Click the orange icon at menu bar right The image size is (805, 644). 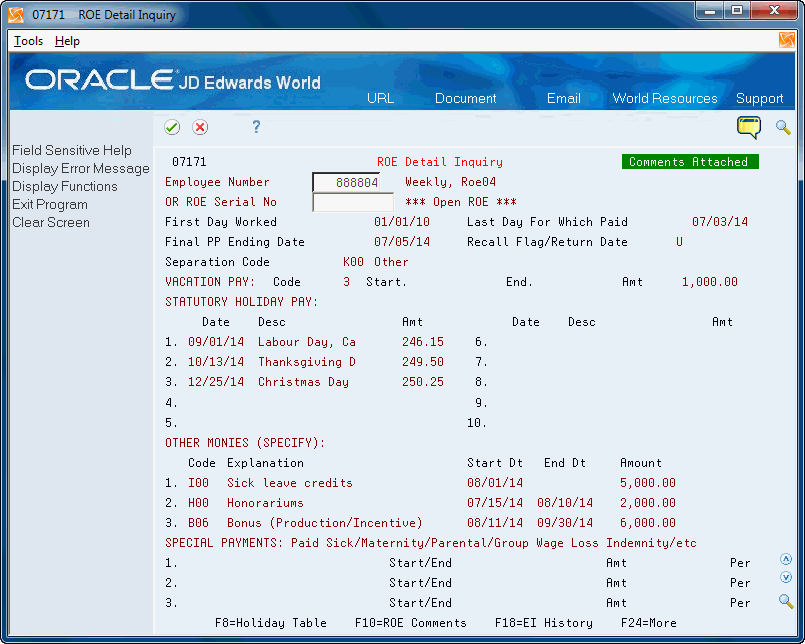point(787,40)
